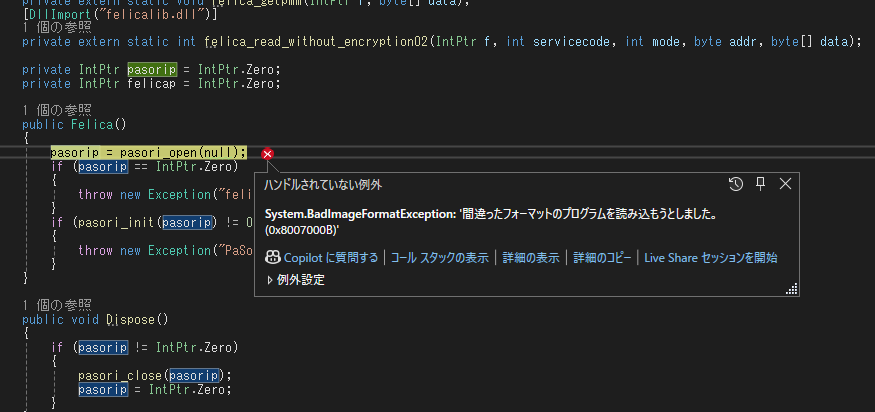Click the highlighted pasorip field declaration

point(152,69)
